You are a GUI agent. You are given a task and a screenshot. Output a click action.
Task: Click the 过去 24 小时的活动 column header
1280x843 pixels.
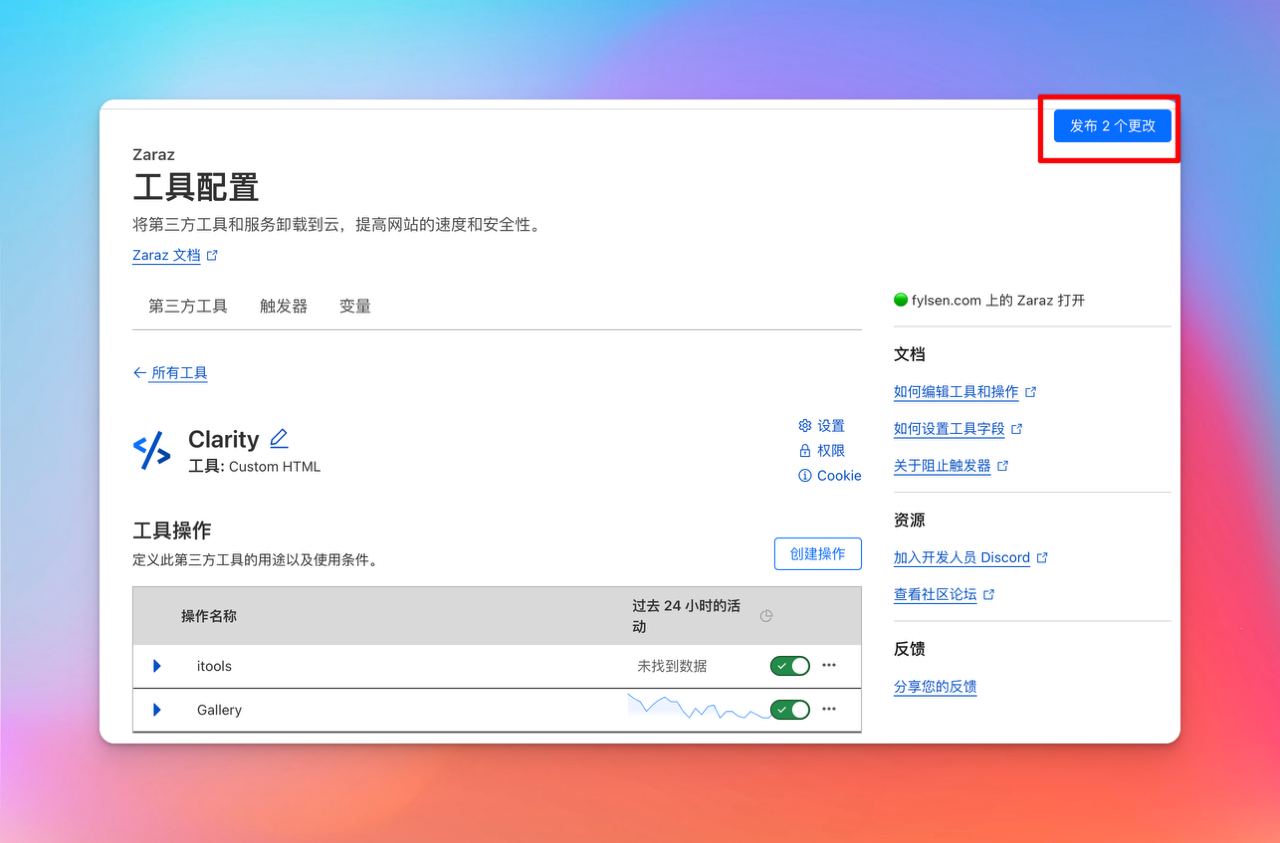pos(686,616)
